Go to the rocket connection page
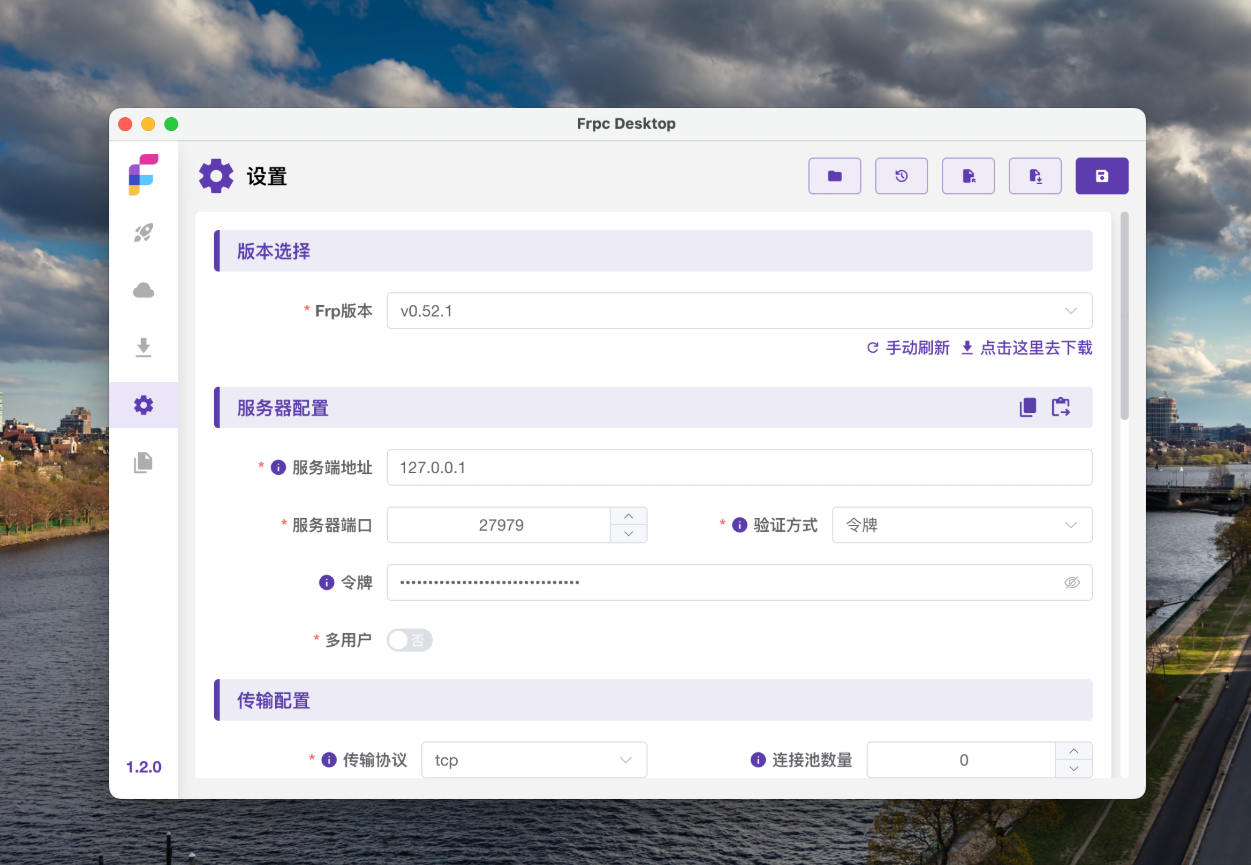 pyautogui.click(x=143, y=233)
